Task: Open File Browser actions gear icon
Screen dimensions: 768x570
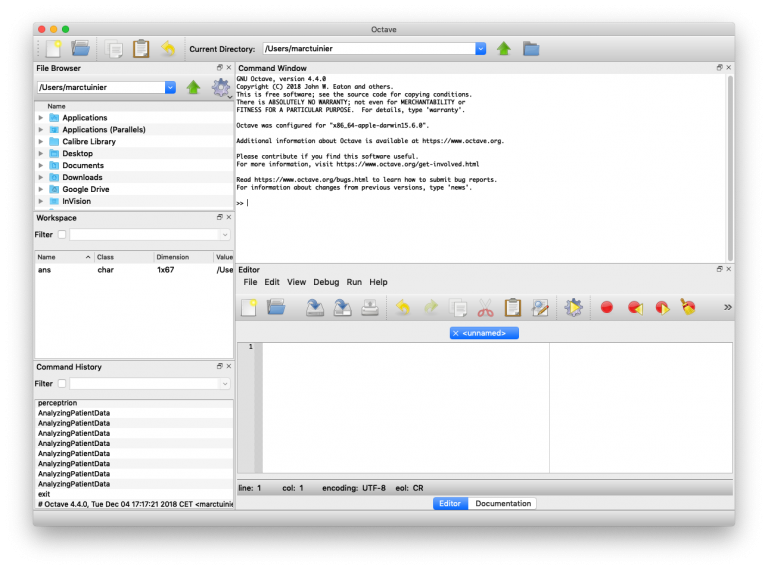Action: click(220, 87)
